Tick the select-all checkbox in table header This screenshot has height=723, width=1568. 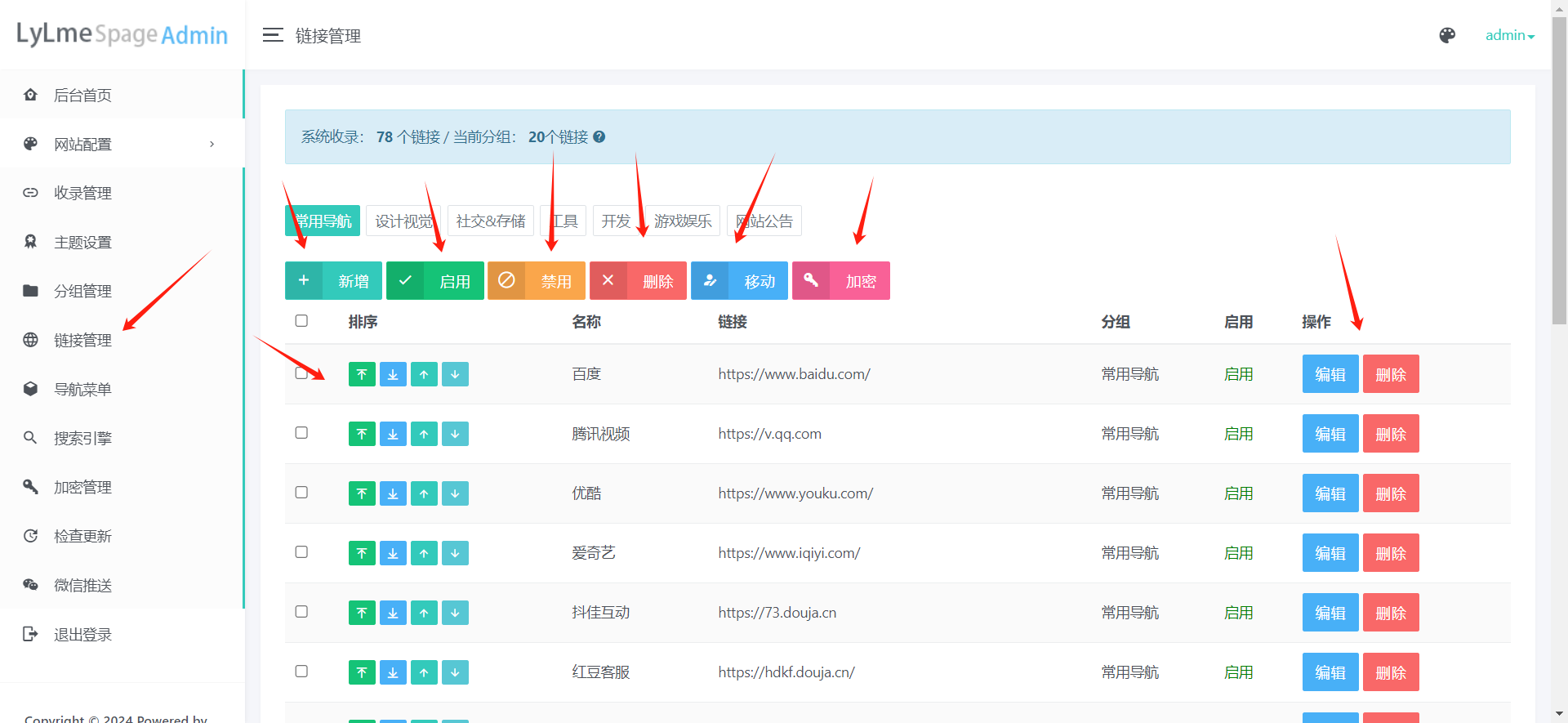point(301,321)
